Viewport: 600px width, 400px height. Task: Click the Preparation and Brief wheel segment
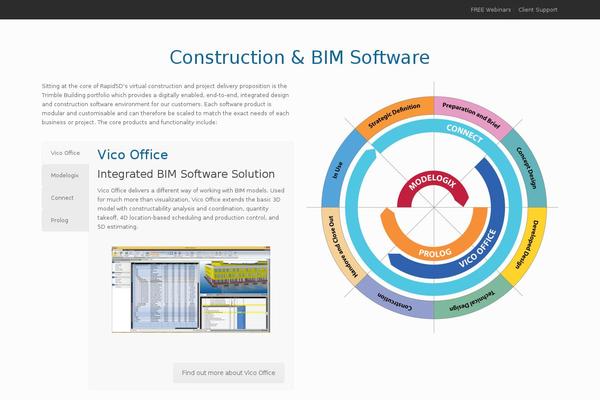tap(473, 114)
